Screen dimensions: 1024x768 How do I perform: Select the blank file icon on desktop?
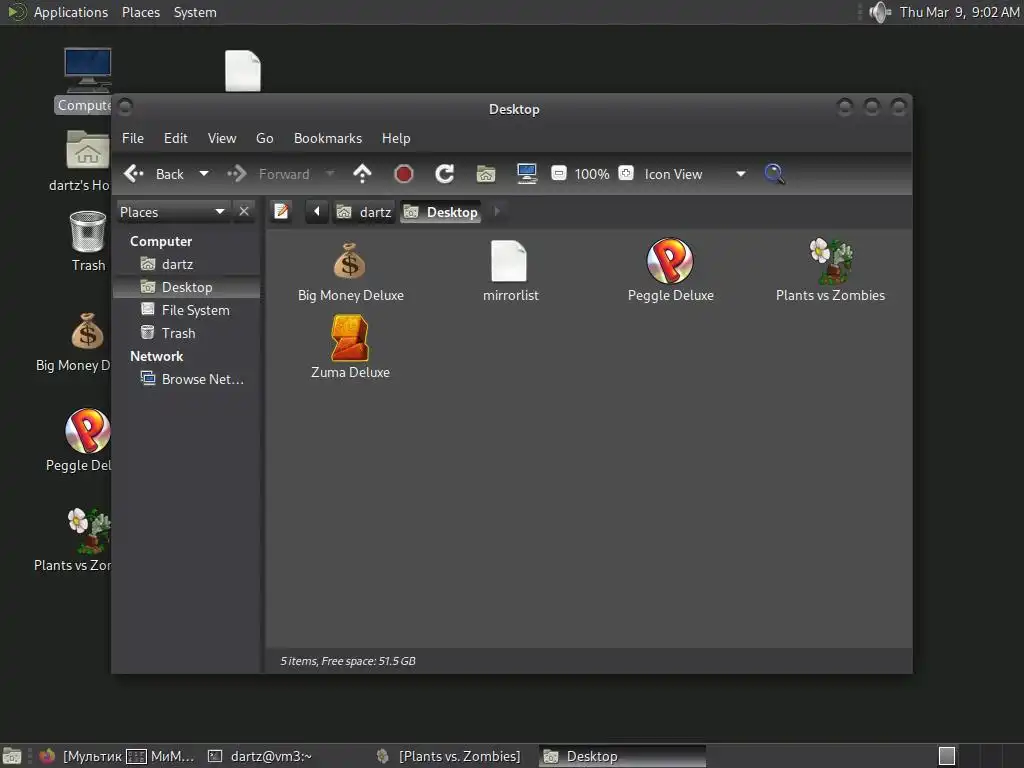243,71
